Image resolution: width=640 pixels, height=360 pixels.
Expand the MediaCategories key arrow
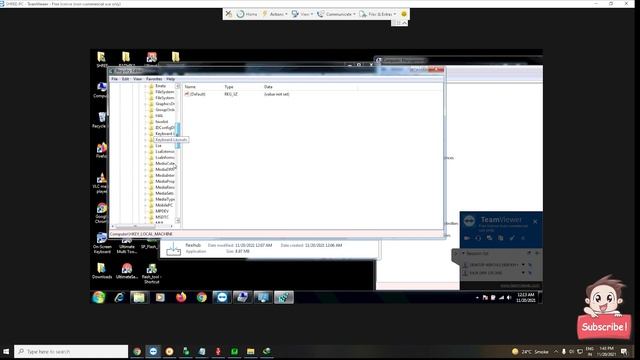(145, 163)
